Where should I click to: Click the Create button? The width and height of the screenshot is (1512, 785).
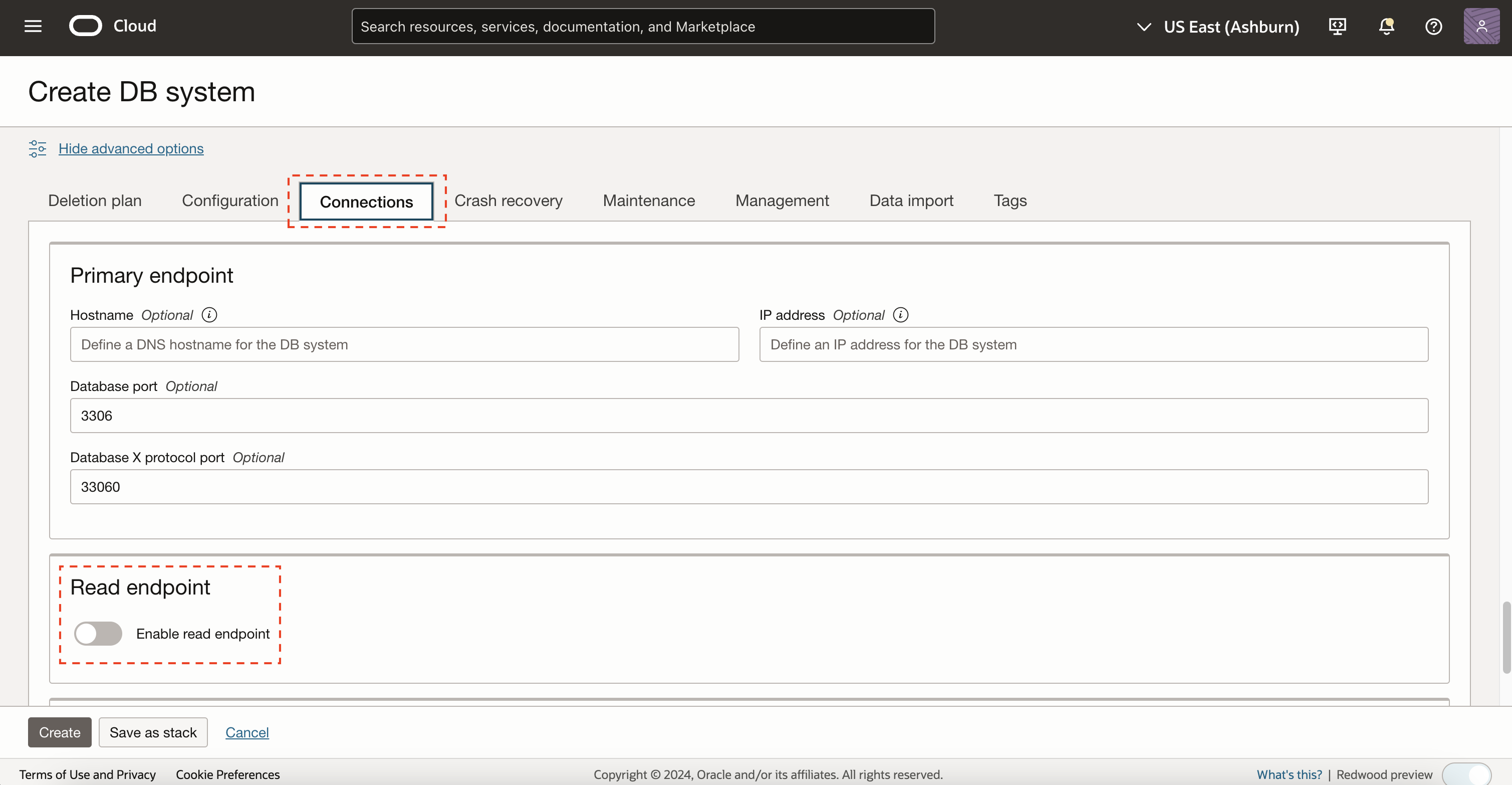tap(59, 732)
